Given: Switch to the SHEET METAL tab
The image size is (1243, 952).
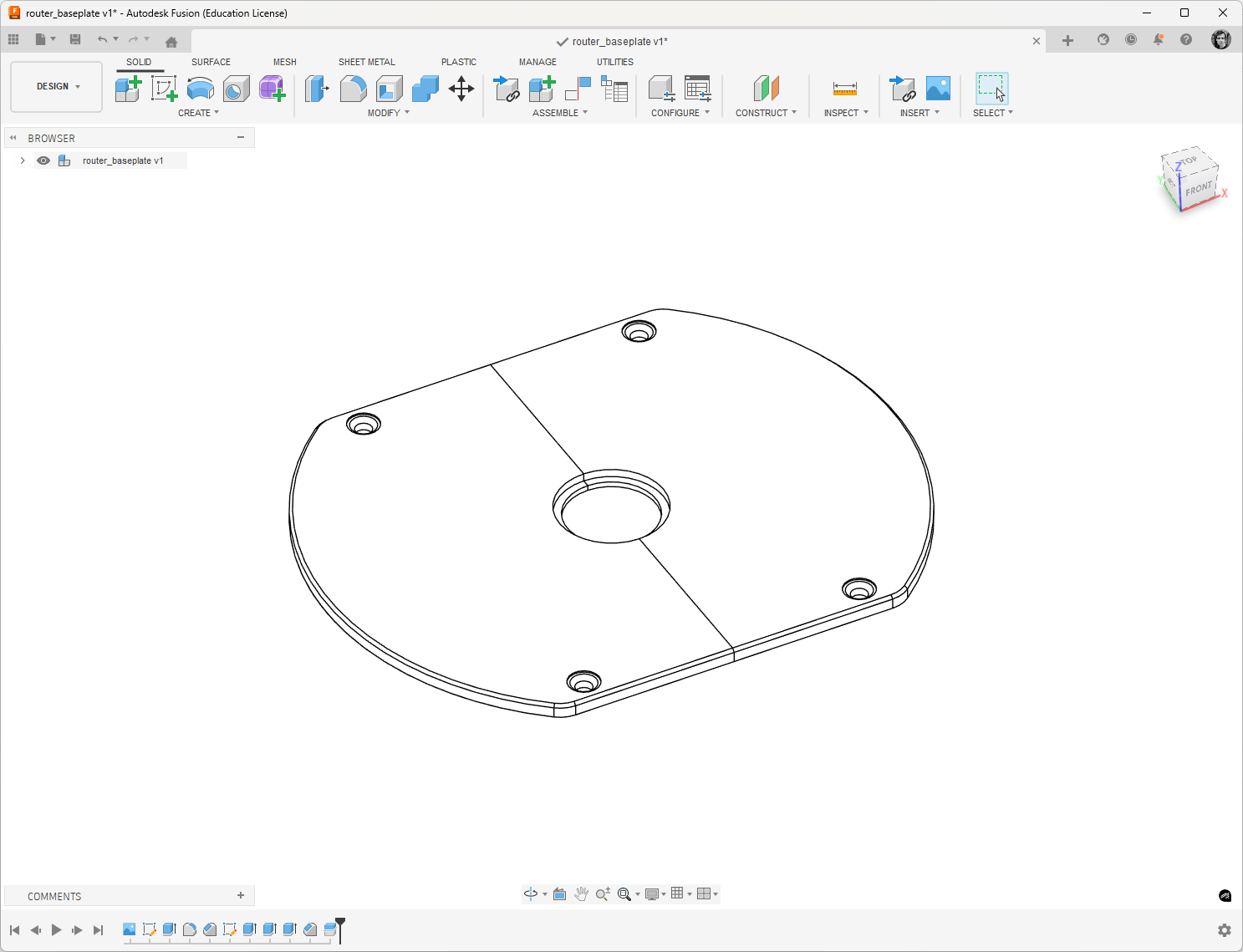Looking at the screenshot, I should (x=367, y=62).
